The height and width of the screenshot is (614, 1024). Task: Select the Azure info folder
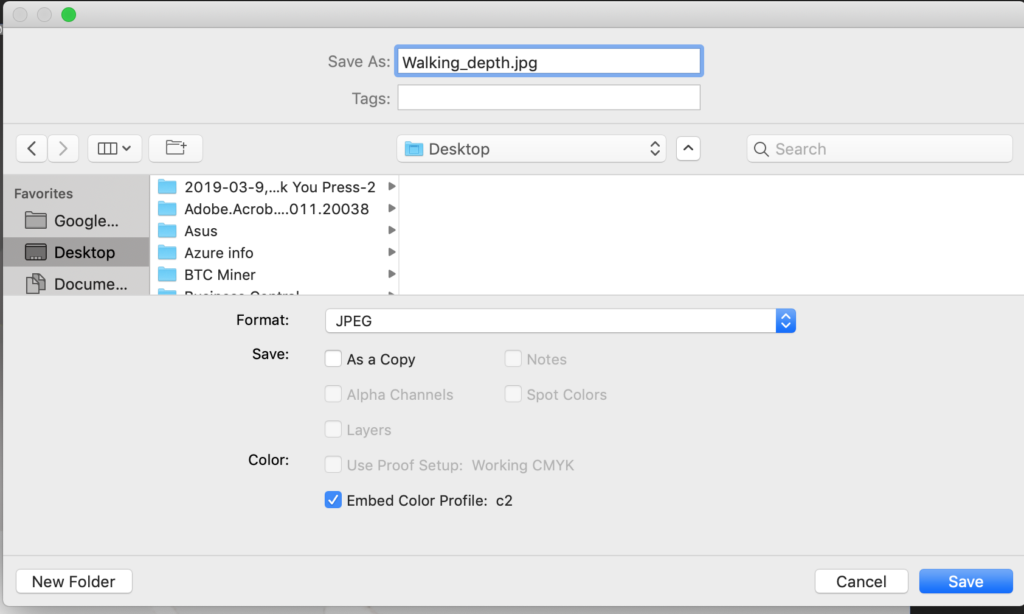coord(275,253)
